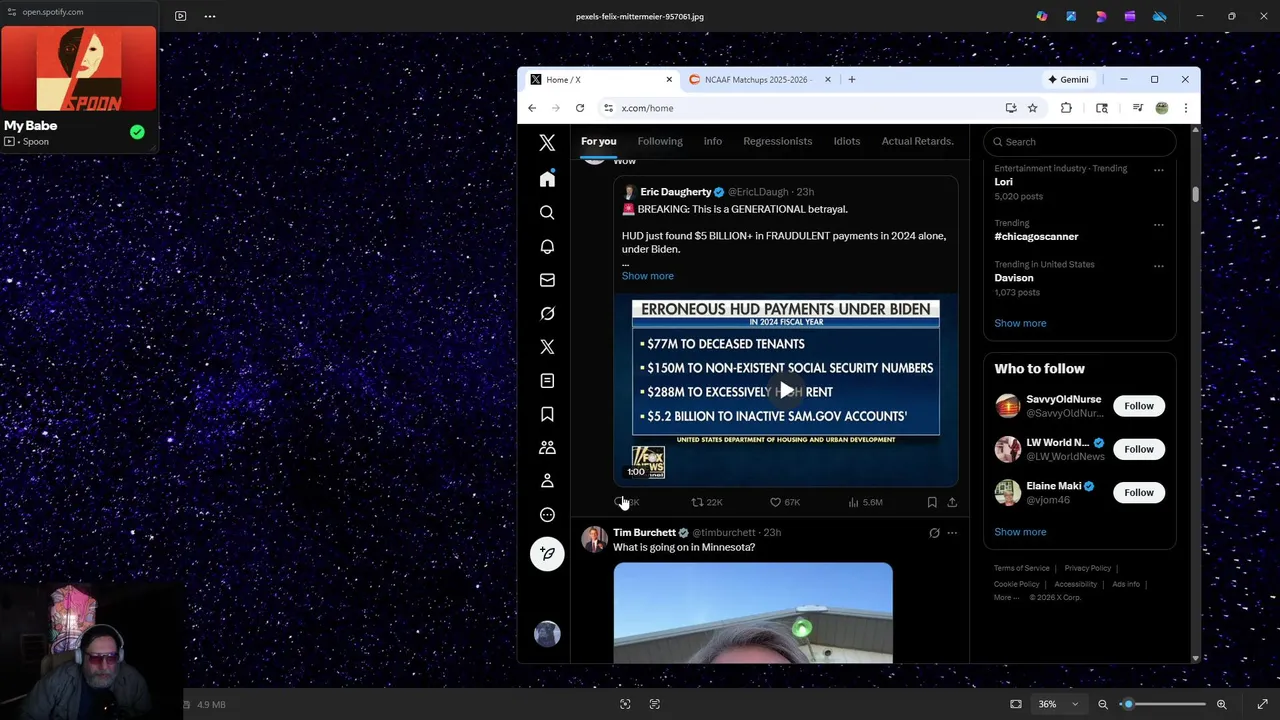
Task: Go to Home in X sidebar
Action: (547, 179)
